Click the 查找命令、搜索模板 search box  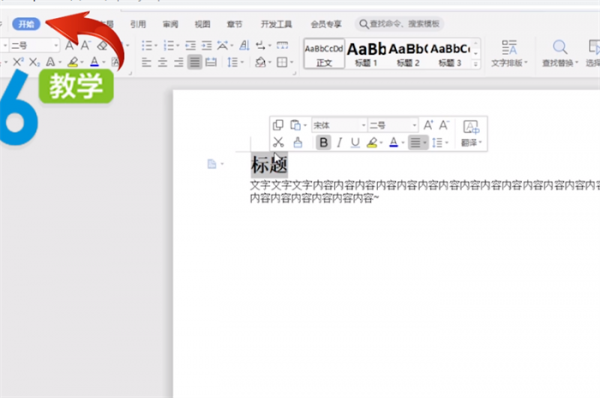pos(399,24)
